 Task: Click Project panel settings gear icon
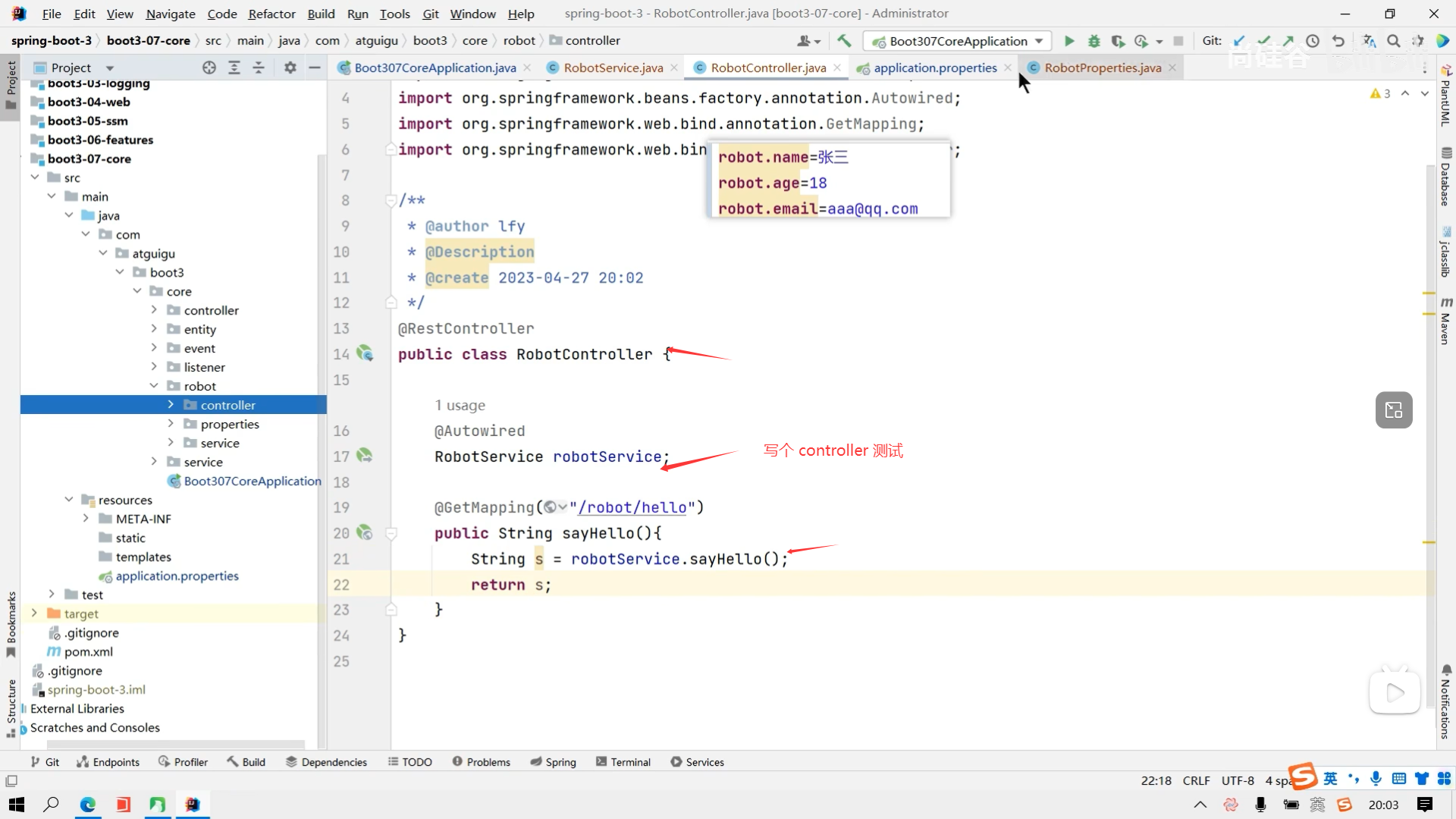pyautogui.click(x=290, y=67)
